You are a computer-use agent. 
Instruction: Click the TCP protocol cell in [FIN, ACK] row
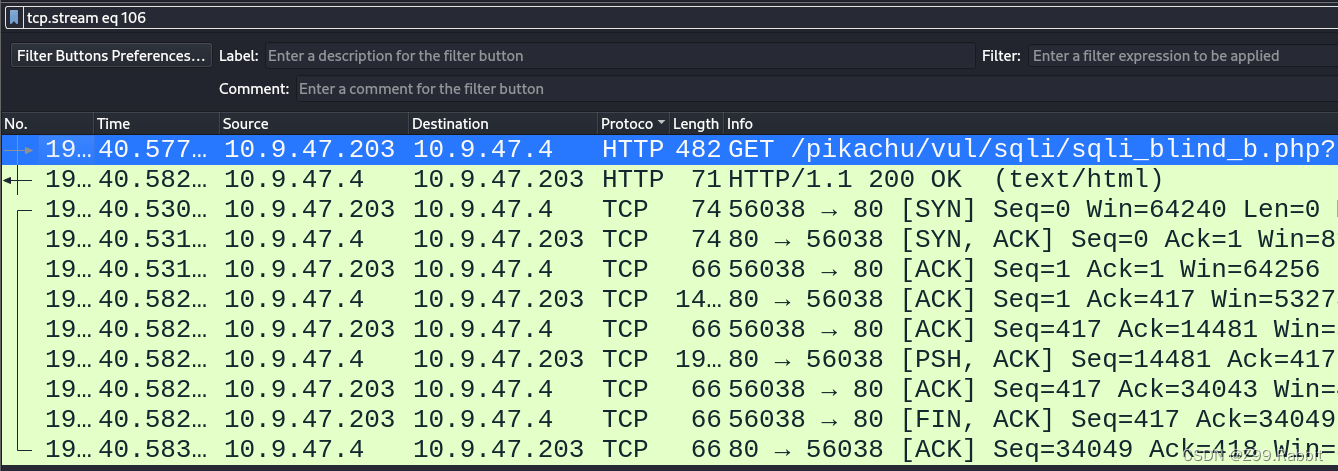coord(625,420)
